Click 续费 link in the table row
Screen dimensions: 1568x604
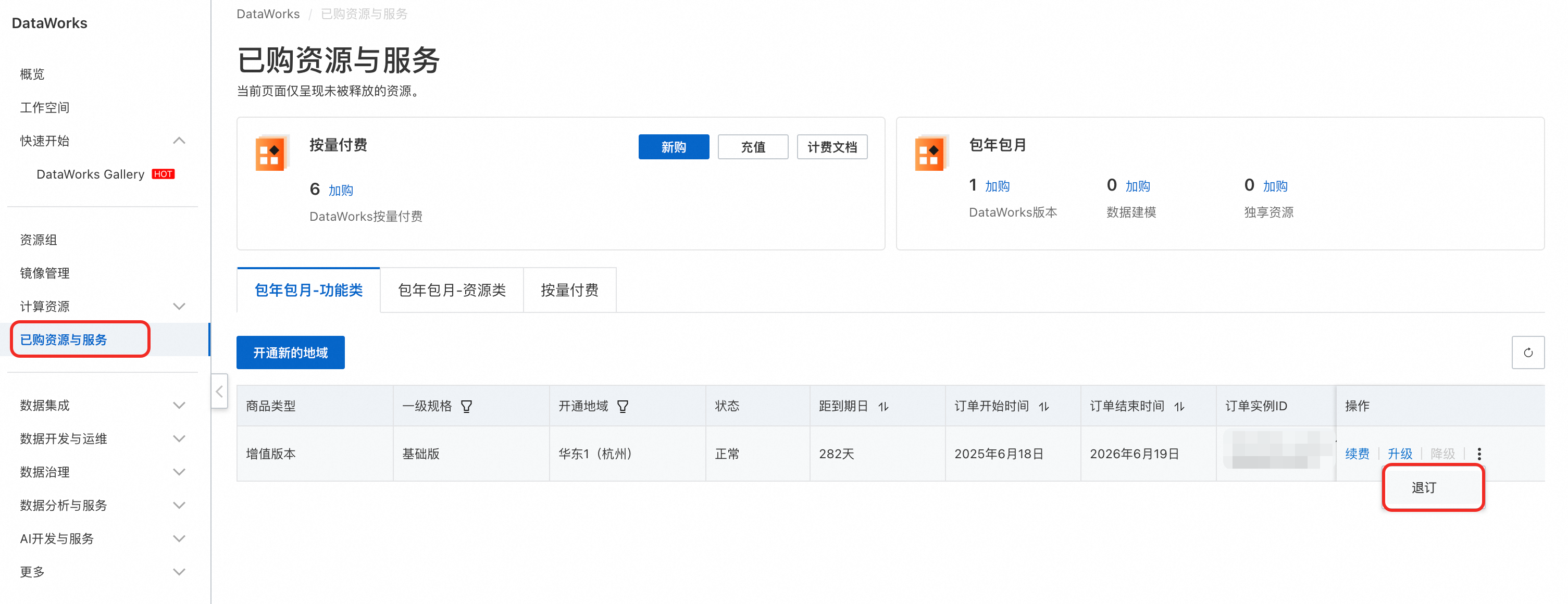pyautogui.click(x=1357, y=454)
